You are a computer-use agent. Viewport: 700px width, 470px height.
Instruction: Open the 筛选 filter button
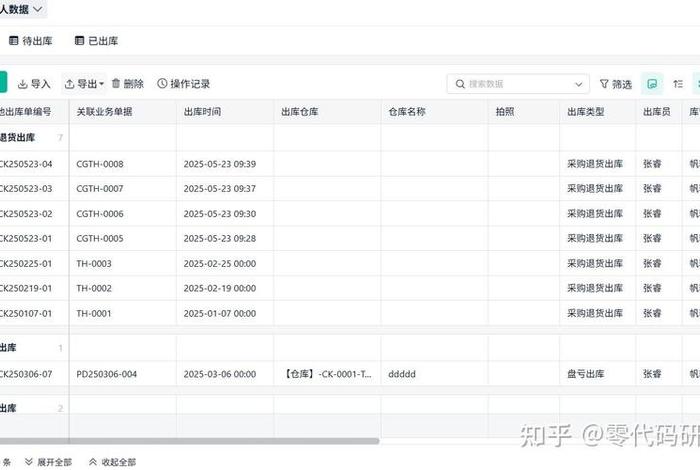616,84
